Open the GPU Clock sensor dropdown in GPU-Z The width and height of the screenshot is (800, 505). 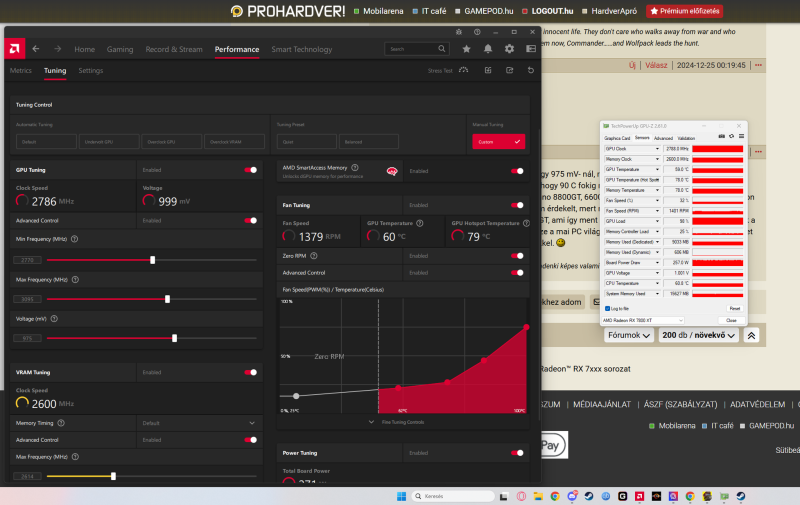coord(657,149)
